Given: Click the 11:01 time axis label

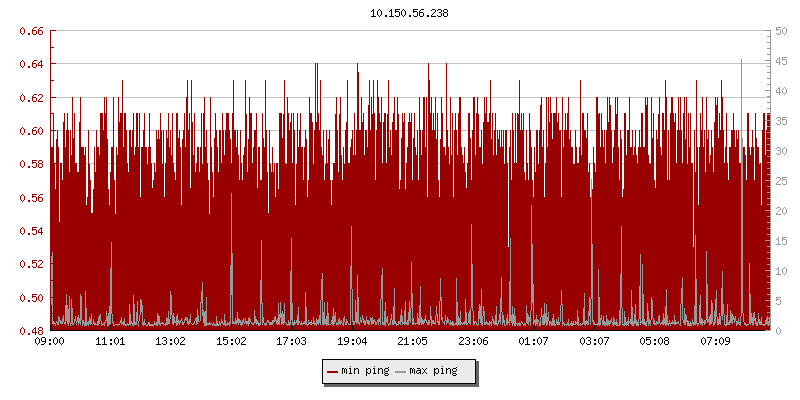Looking at the screenshot, I should [110, 342].
